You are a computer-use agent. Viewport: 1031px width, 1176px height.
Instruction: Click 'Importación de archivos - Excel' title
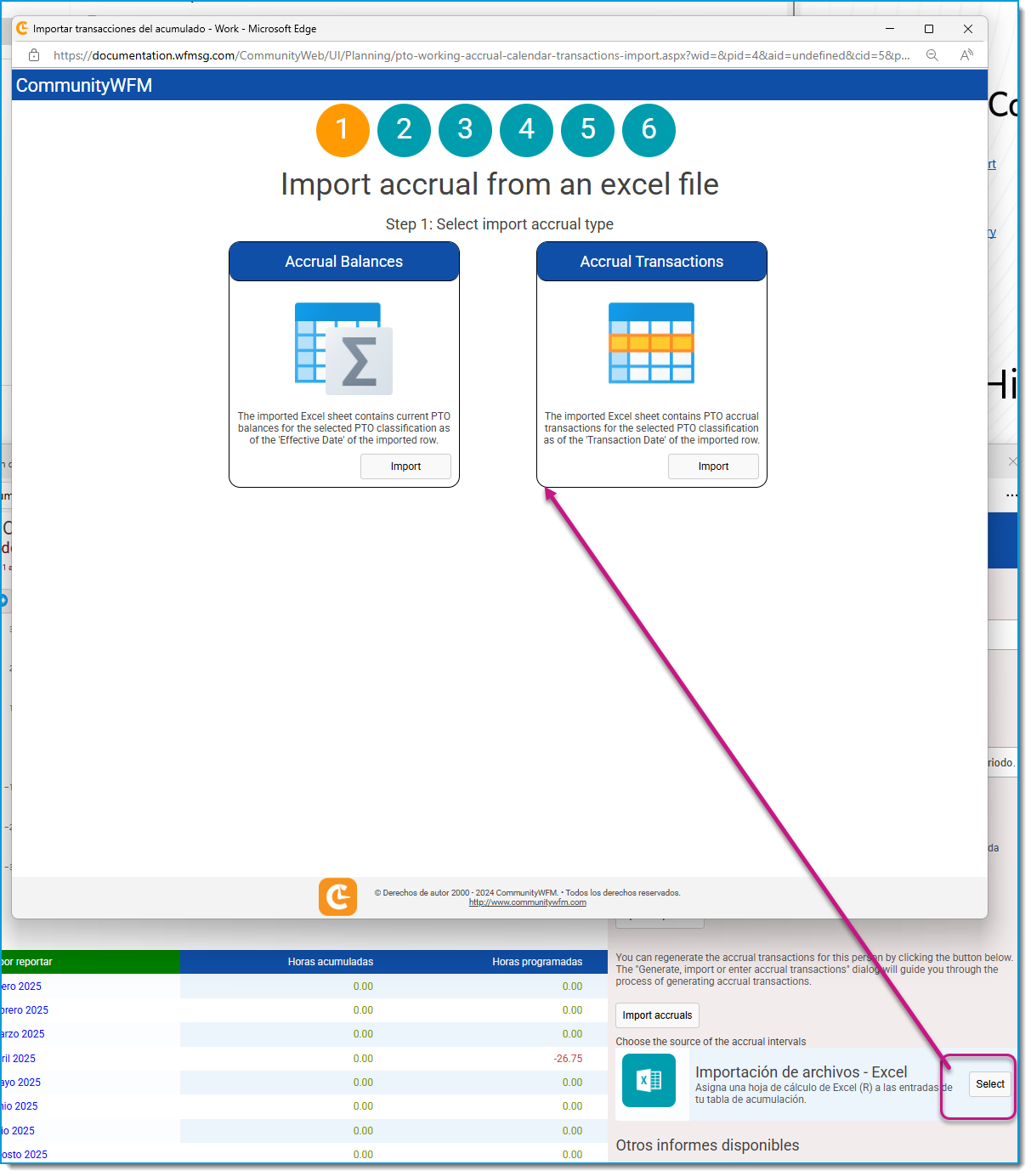(801, 1072)
